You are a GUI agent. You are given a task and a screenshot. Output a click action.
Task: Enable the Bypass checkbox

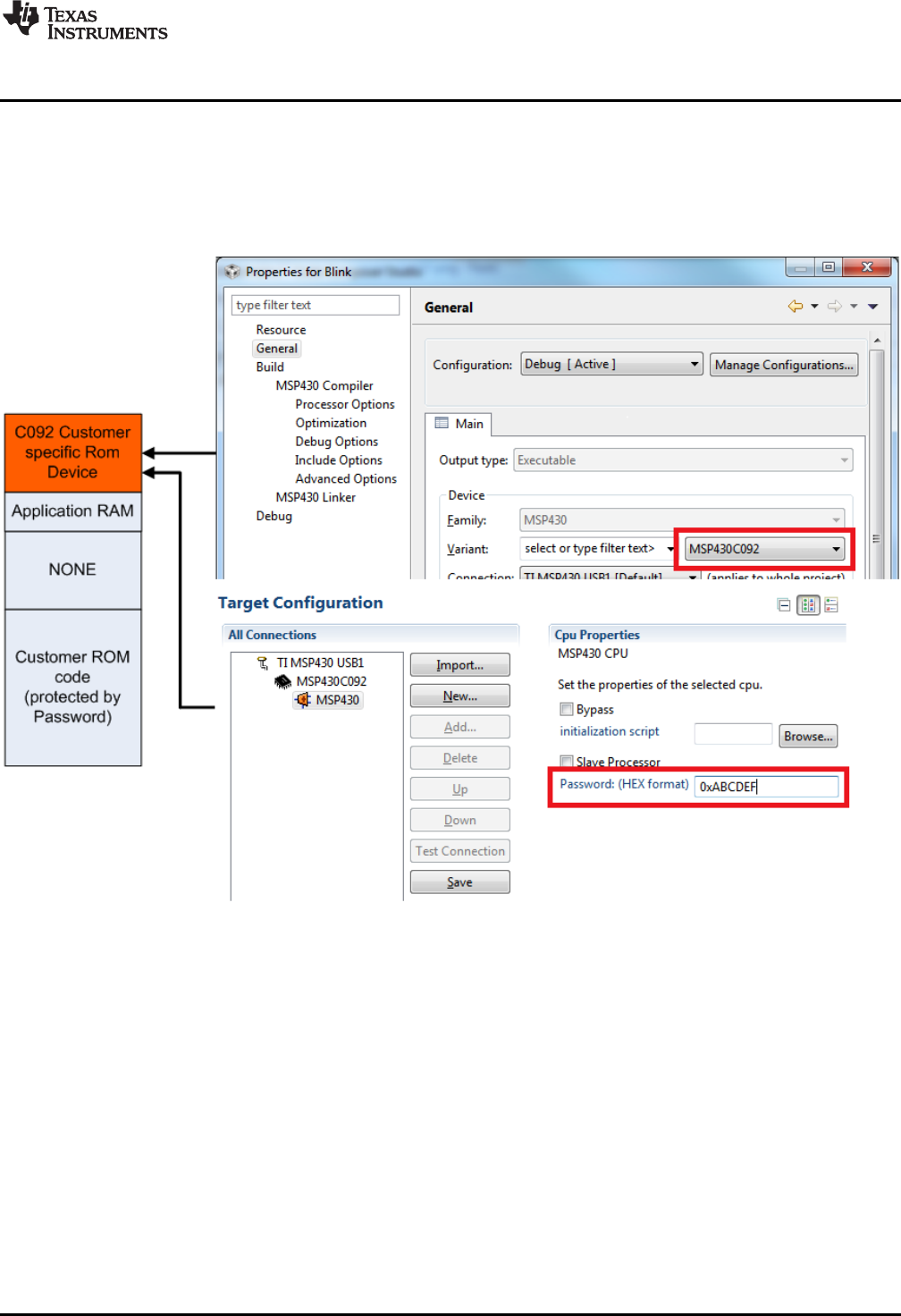point(567,709)
